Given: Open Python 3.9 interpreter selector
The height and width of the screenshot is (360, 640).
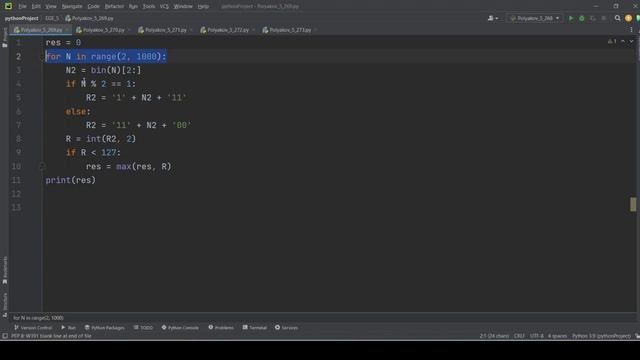Looking at the screenshot, I should pyautogui.click(x=601, y=336).
